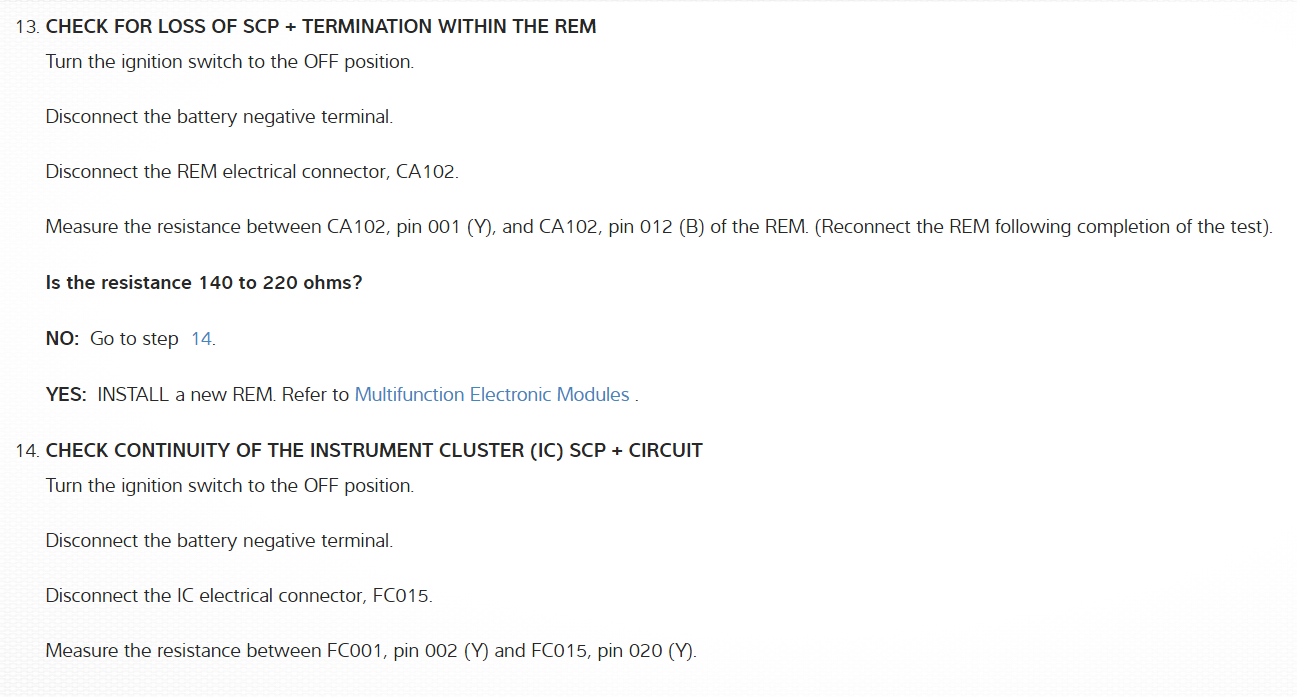Follow the step 14 link after NO
Viewport: 1297px width, 697px height.
201,339
